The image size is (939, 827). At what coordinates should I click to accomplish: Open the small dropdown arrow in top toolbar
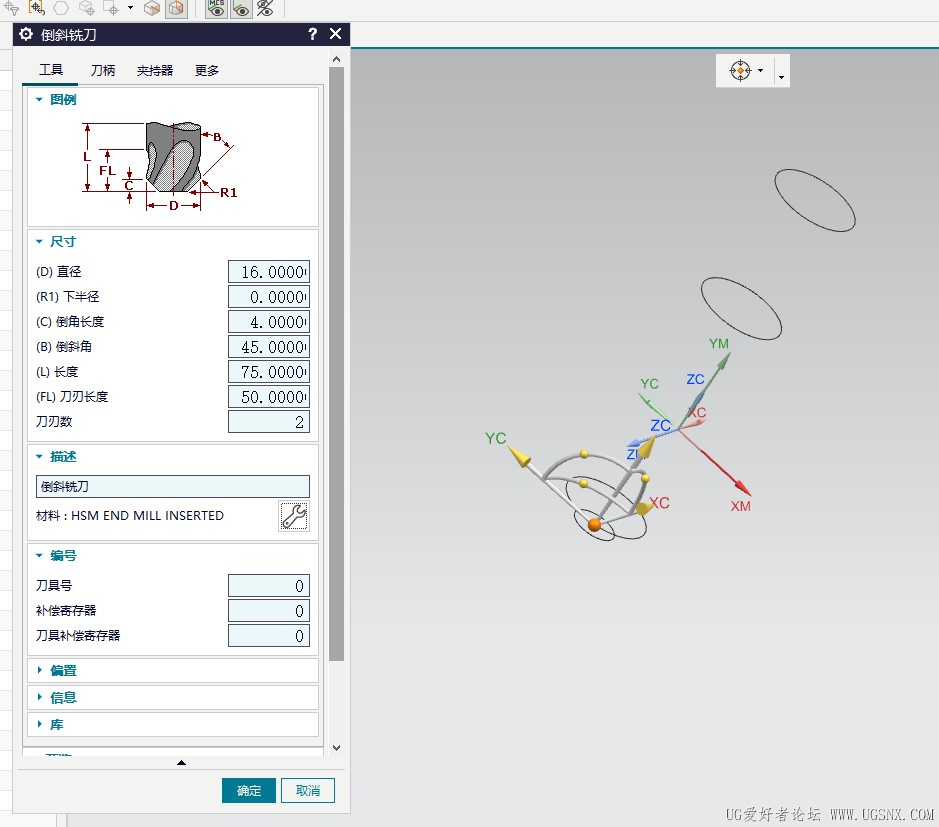click(x=130, y=8)
